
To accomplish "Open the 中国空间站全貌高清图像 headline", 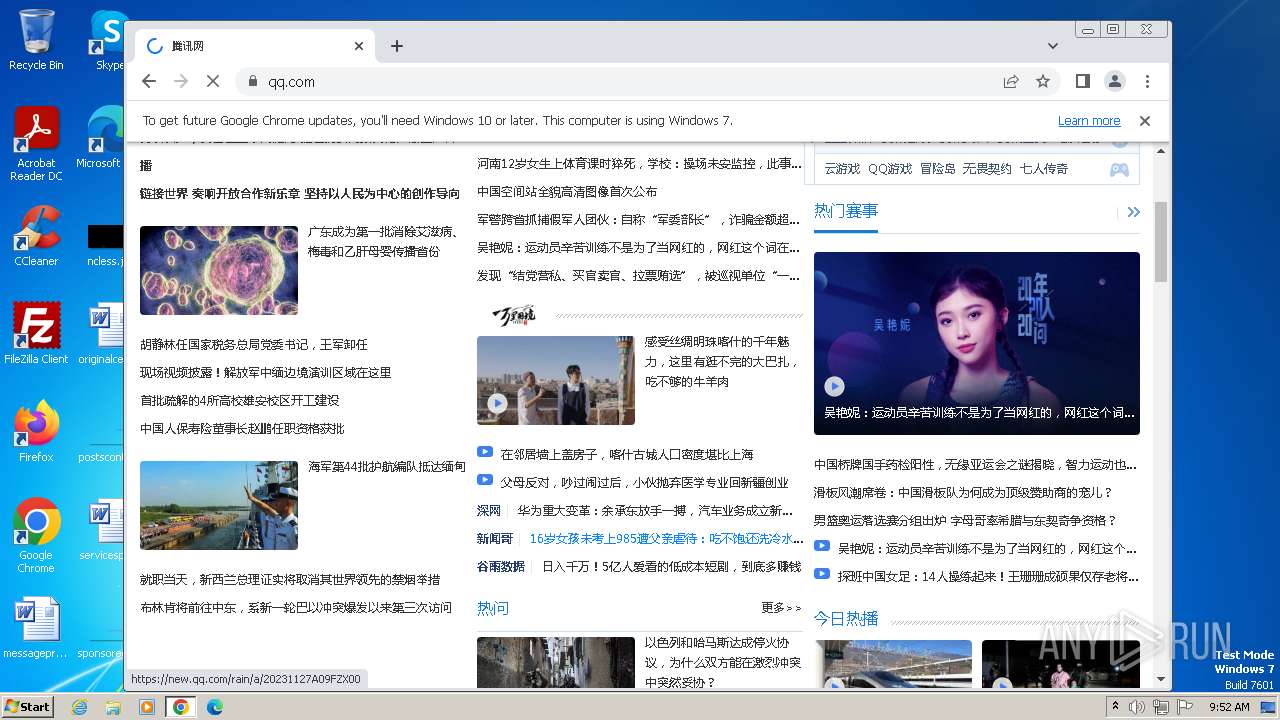I will [x=567, y=192].
